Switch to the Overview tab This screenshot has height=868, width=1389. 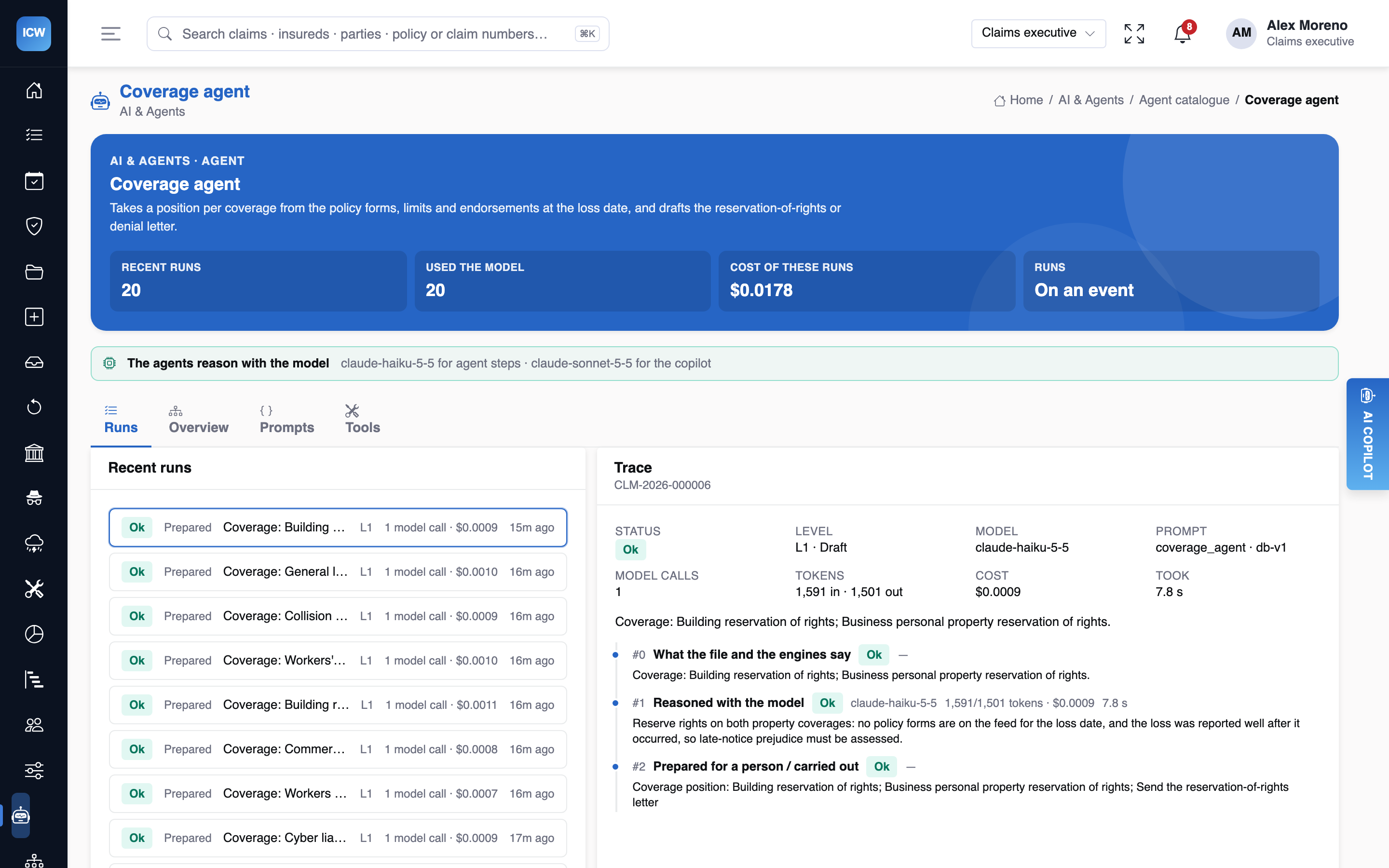[199, 419]
